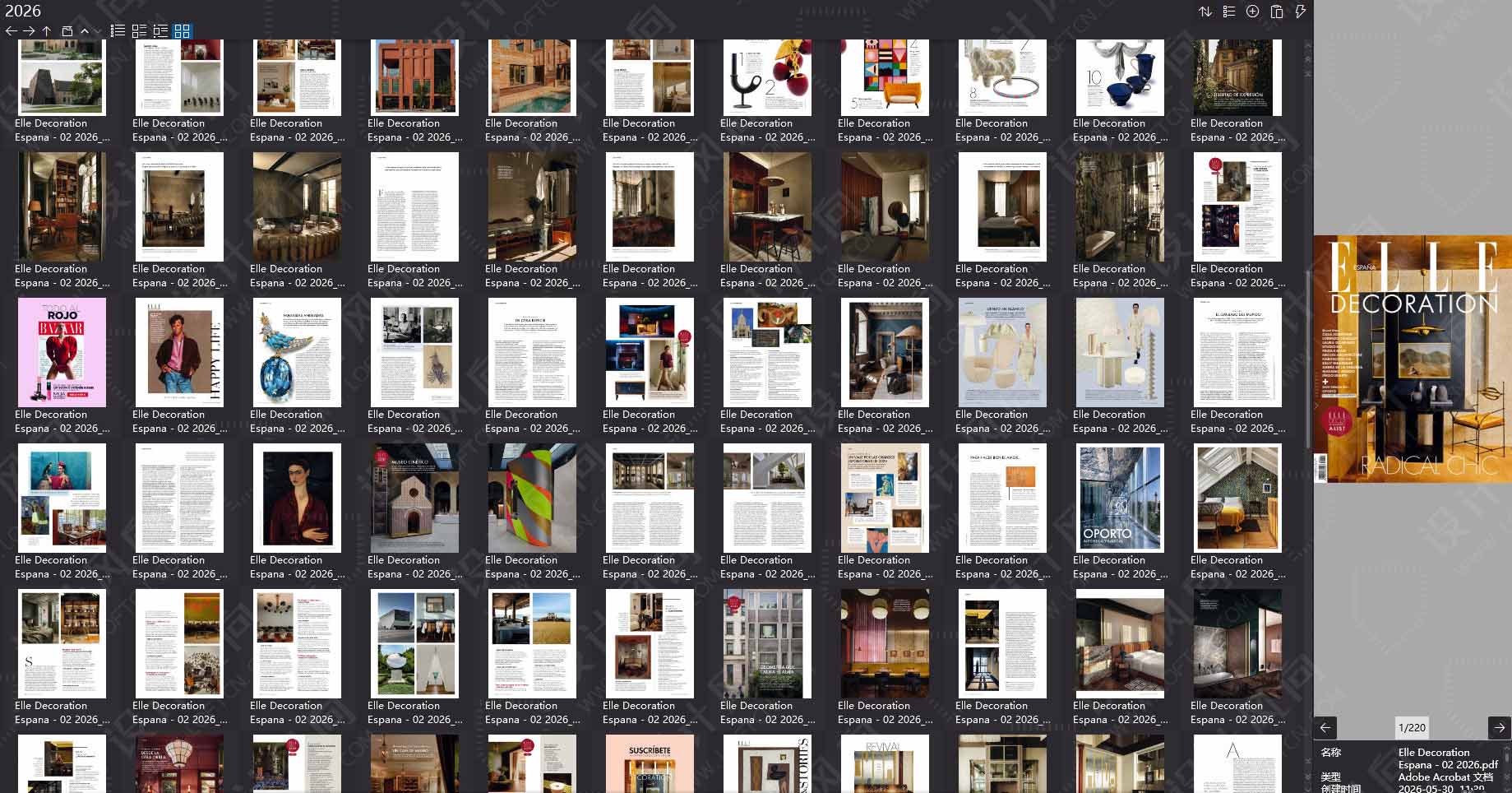The height and width of the screenshot is (793, 1512).
Task: Click the dimmed downward chevron in the toolbar
Action: click(98, 31)
